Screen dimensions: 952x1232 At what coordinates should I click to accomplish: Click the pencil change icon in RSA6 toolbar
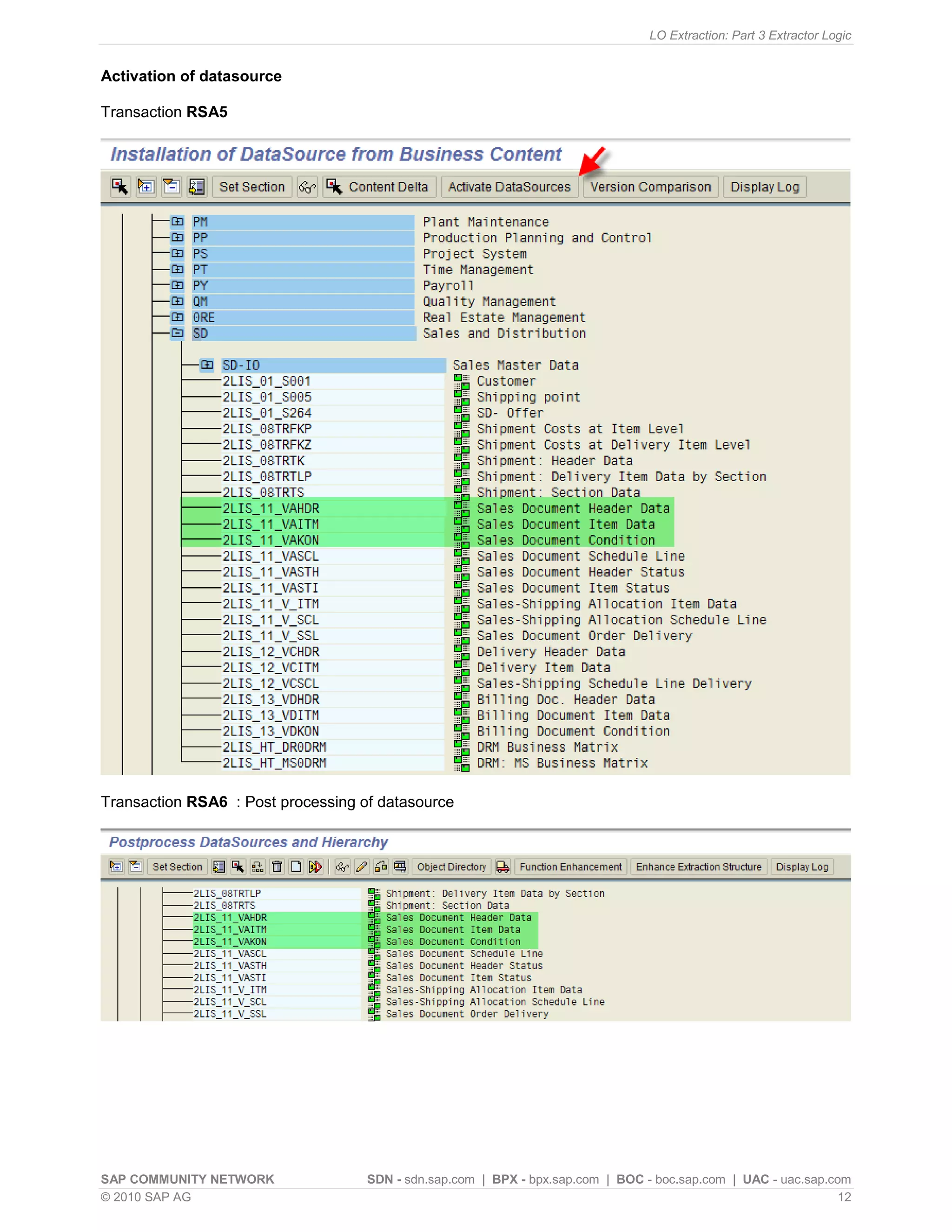362,867
